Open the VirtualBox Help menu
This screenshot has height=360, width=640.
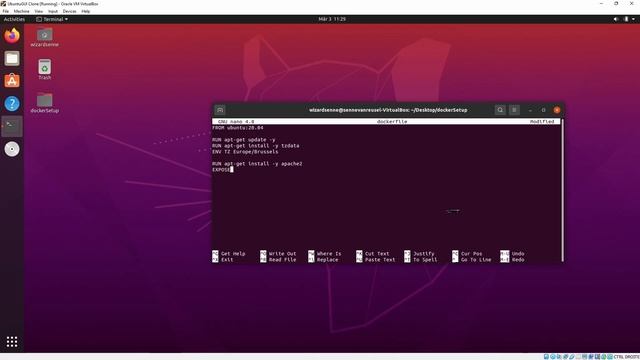tap(86, 11)
